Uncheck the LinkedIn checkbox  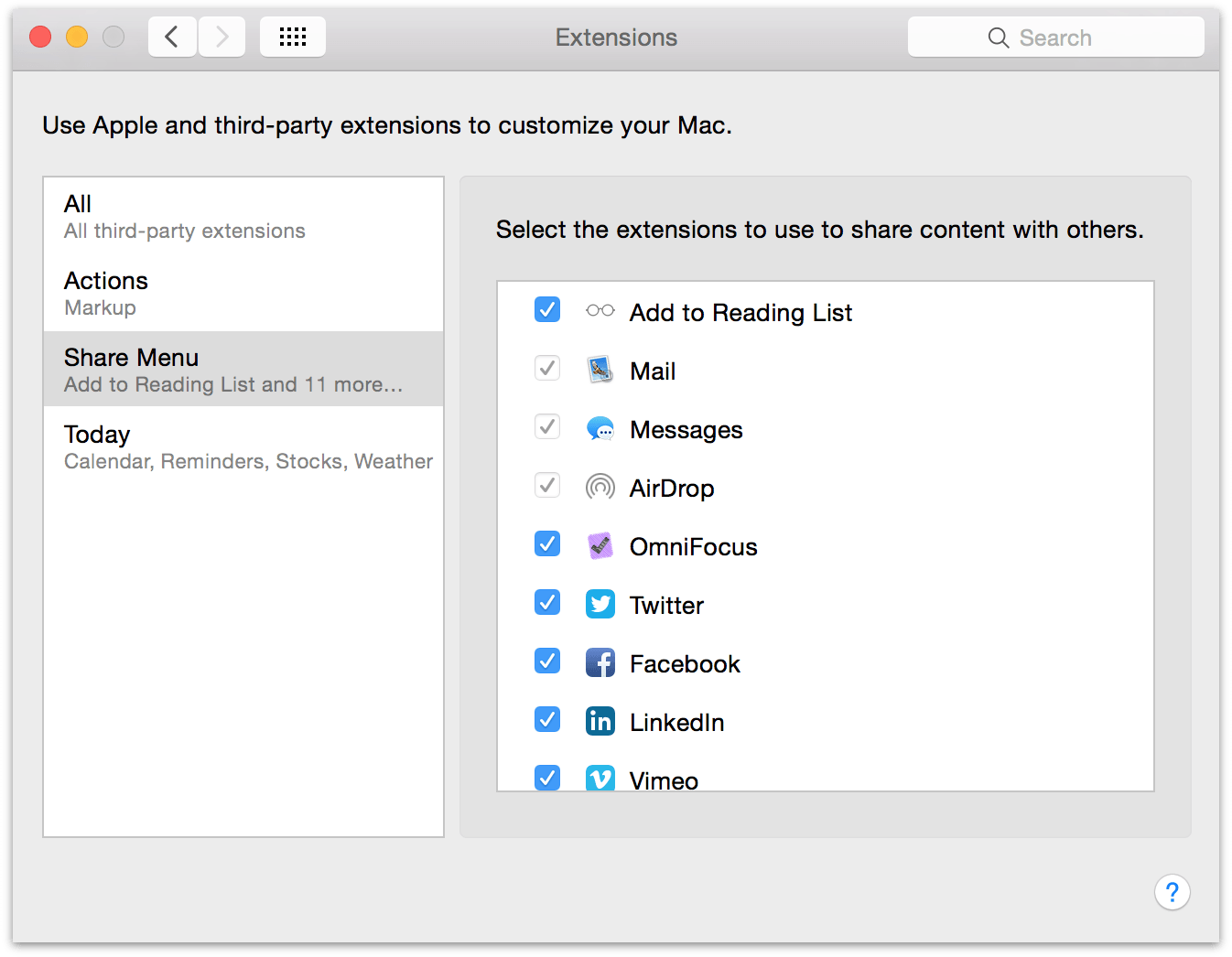tap(547, 720)
